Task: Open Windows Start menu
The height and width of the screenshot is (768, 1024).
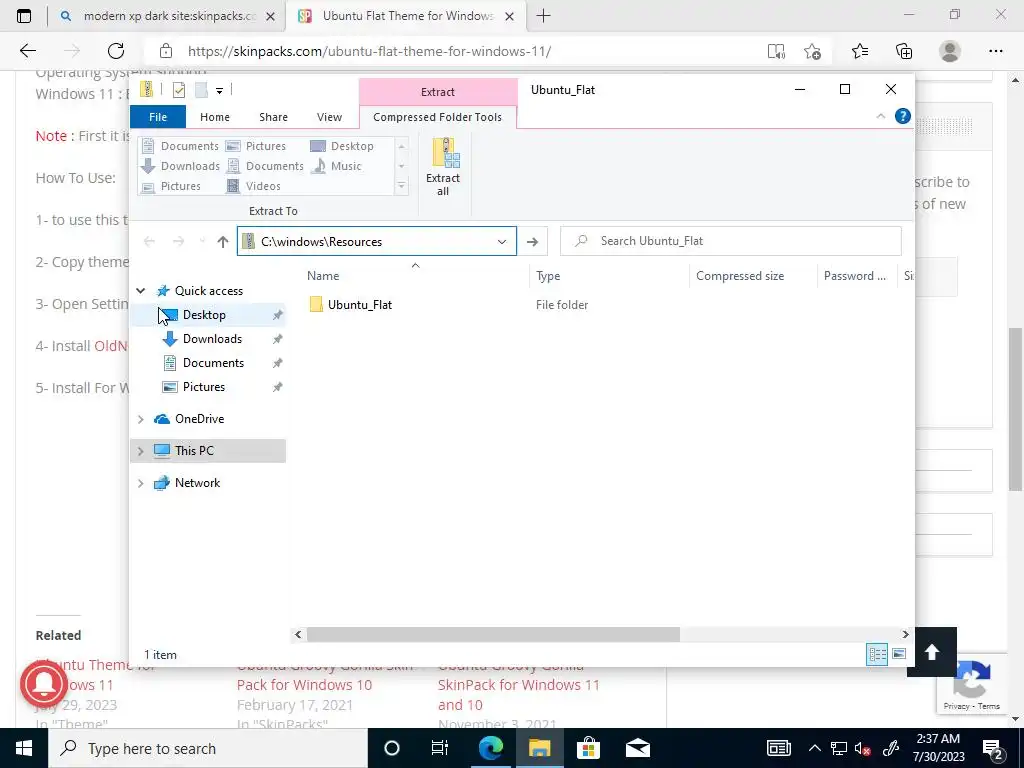Action: tap(24, 748)
